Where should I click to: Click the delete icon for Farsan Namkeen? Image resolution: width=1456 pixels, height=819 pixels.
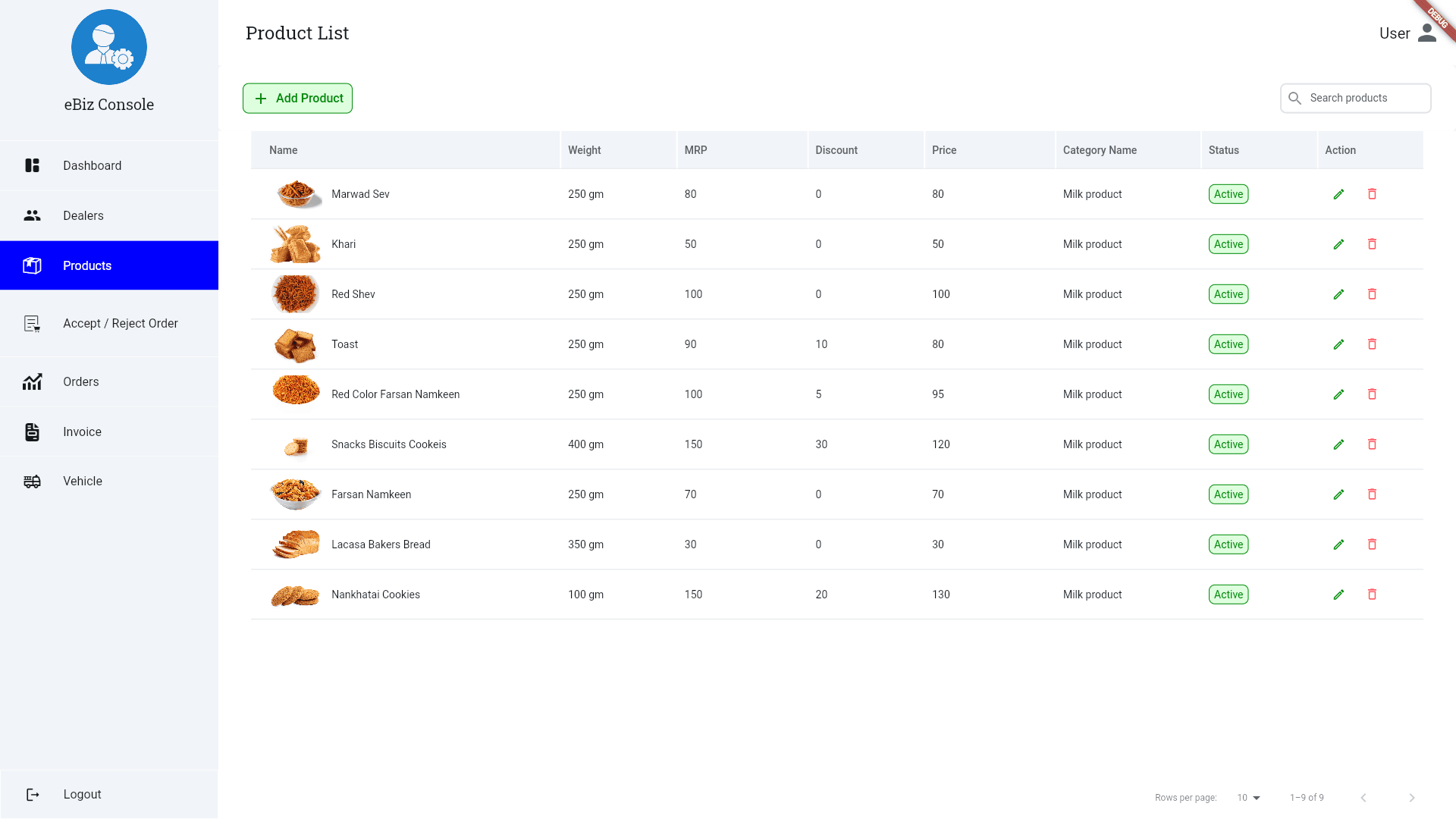(1372, 494)
